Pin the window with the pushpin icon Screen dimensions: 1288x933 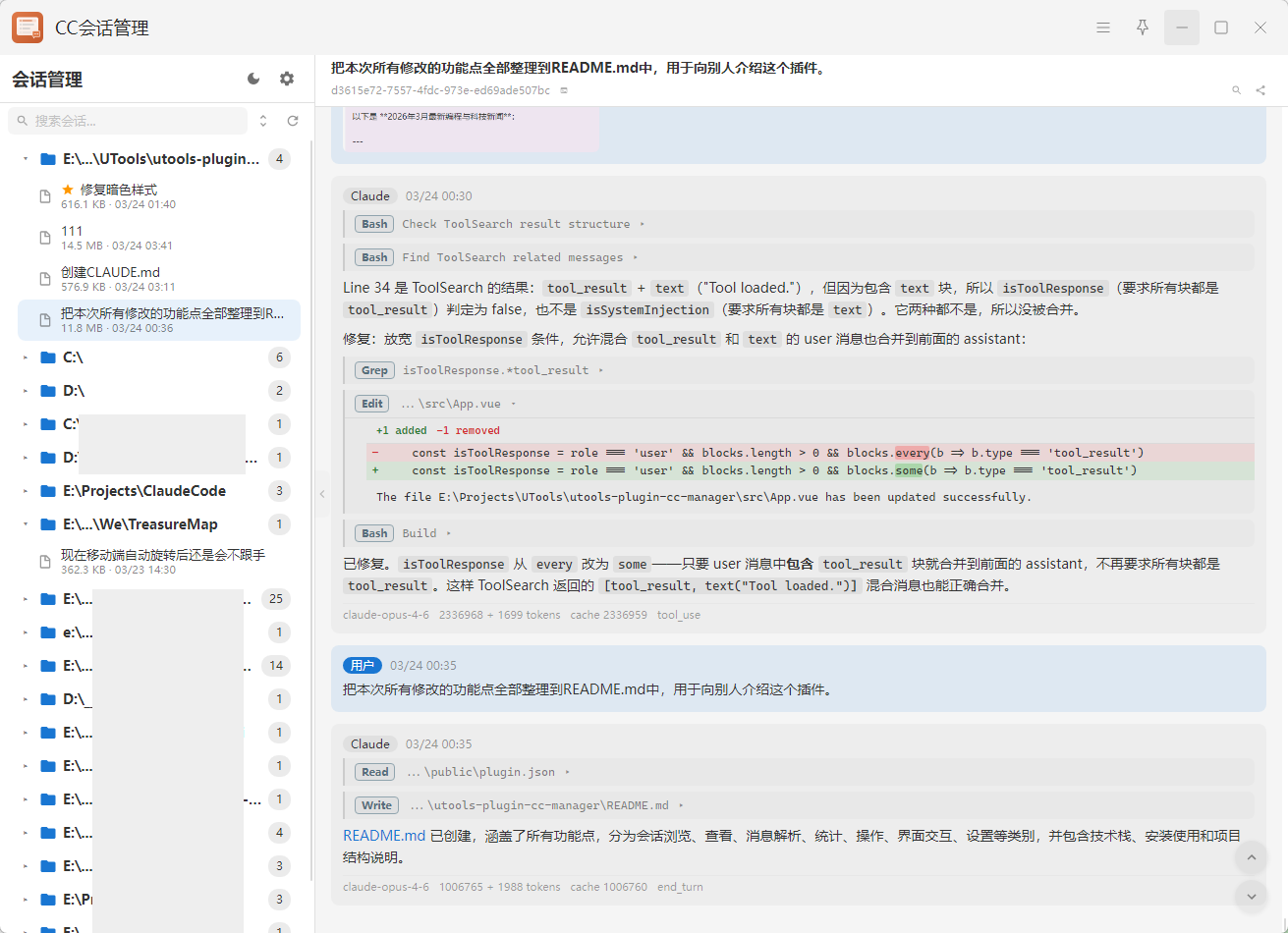[1143, 27]
